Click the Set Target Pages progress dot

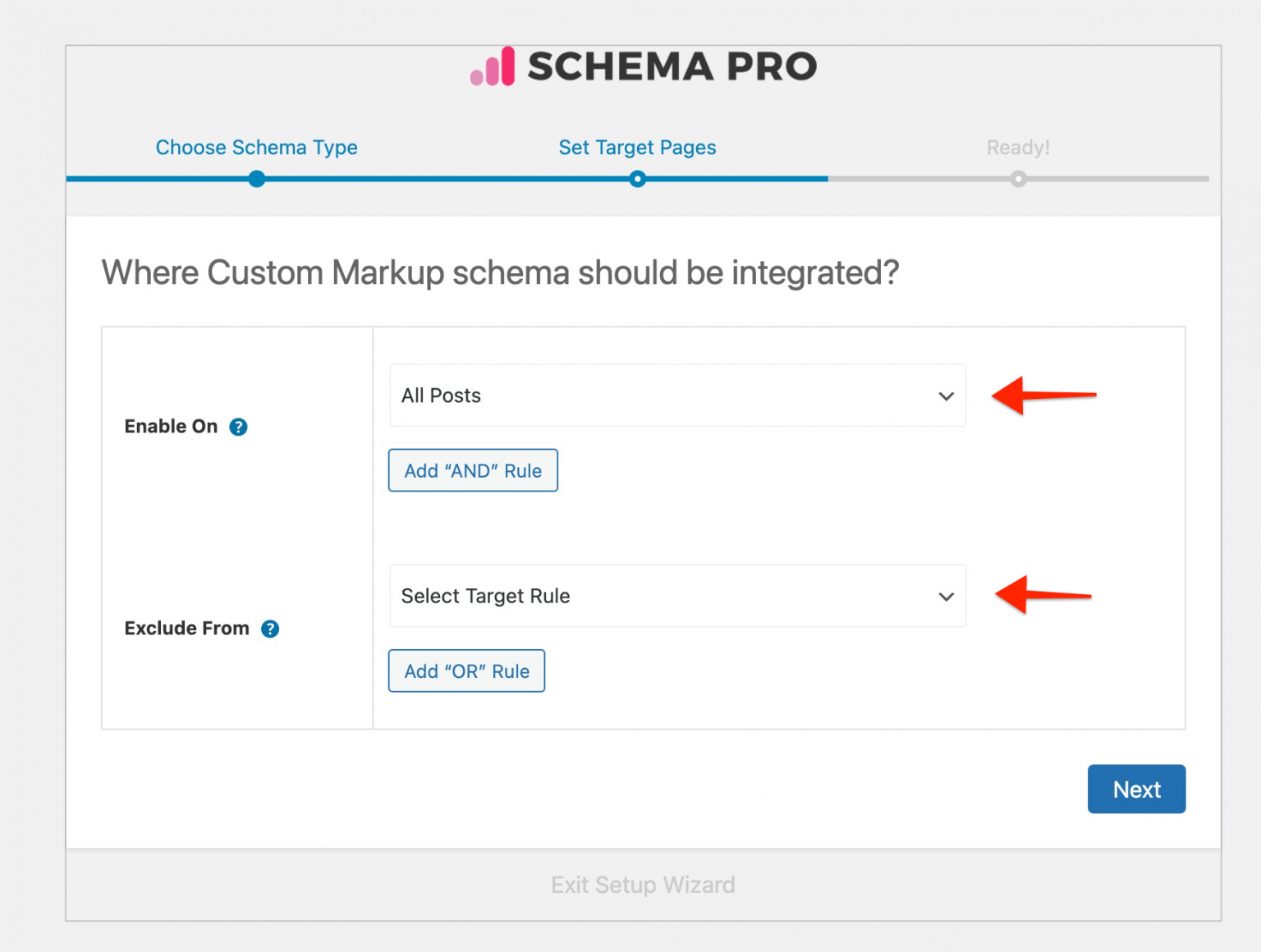click(637, 178)
